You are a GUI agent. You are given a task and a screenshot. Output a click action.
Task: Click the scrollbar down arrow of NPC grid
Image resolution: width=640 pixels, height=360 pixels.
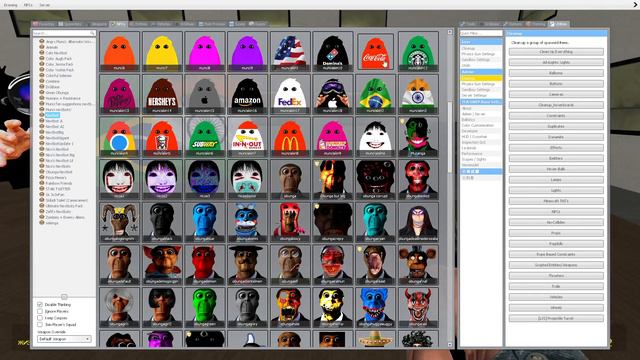450,345
